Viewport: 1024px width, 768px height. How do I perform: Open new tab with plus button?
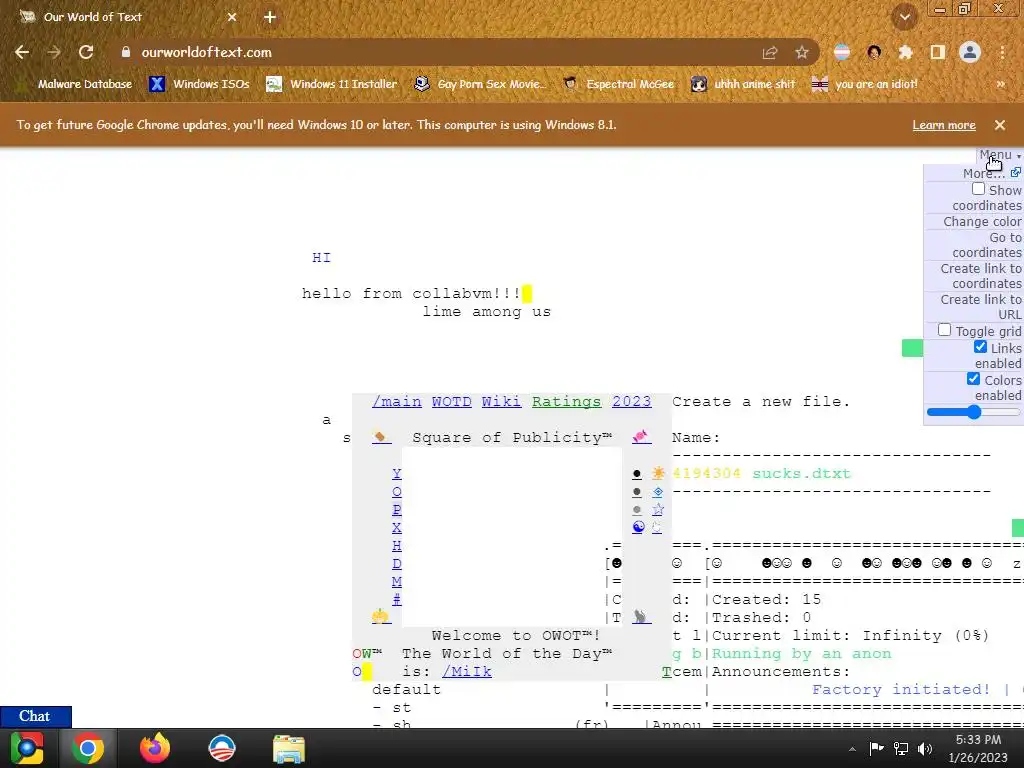tap(270, 17)
